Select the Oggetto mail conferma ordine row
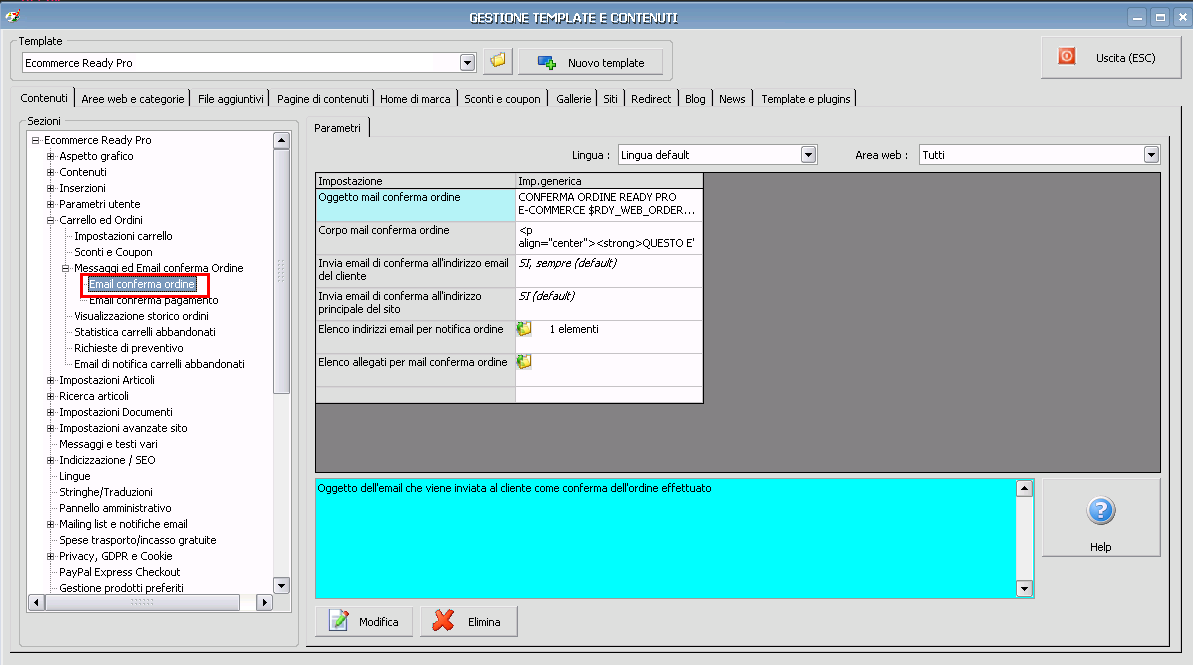Image resolution: width=1193 pixels, height=665 pixels. click(509, 205)
